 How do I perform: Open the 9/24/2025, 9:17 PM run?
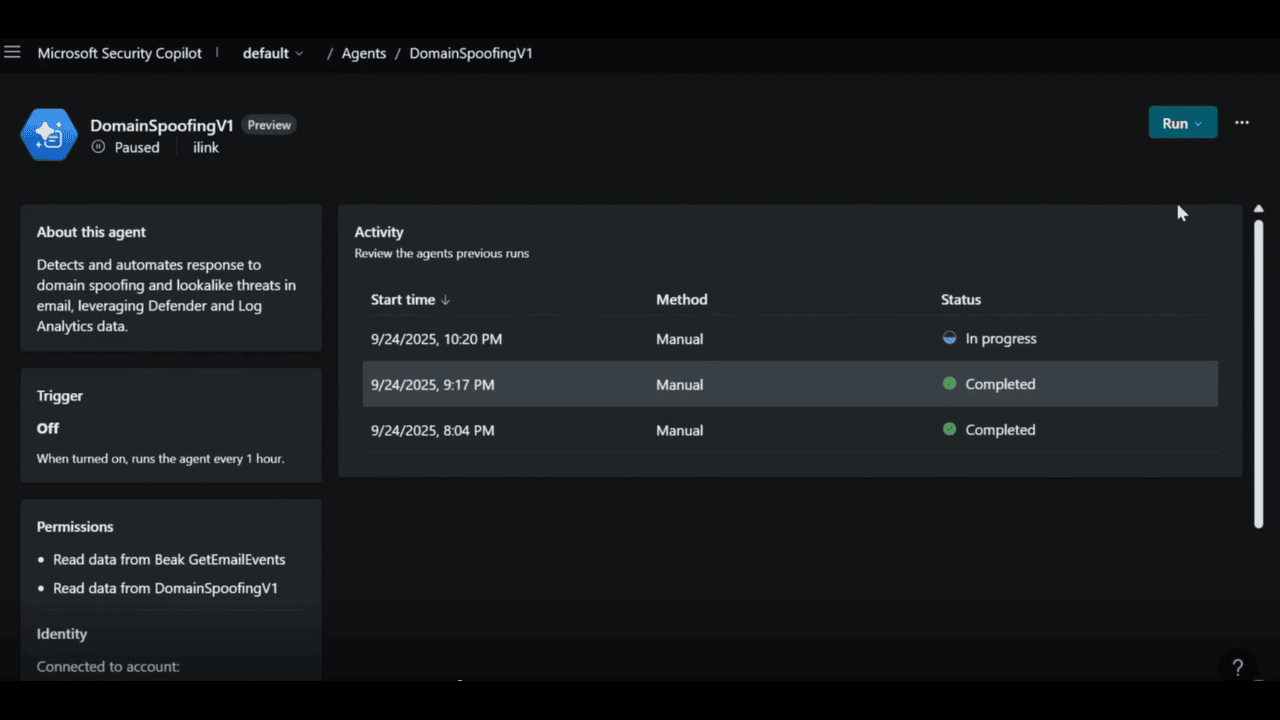790,384
